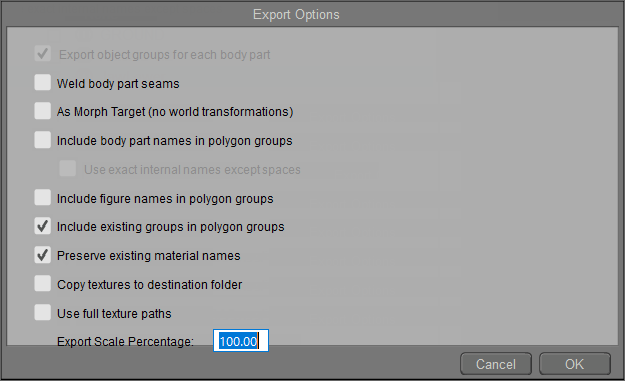Enable 'Include body part names in polygon groups'
The image size is (625, 381).
point(42,140)
